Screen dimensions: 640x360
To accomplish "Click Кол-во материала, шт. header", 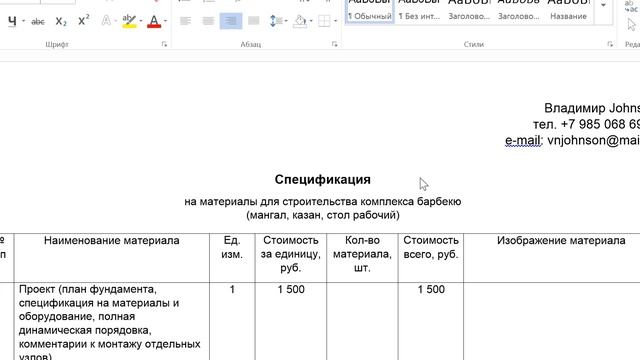I will coord(362,254).
